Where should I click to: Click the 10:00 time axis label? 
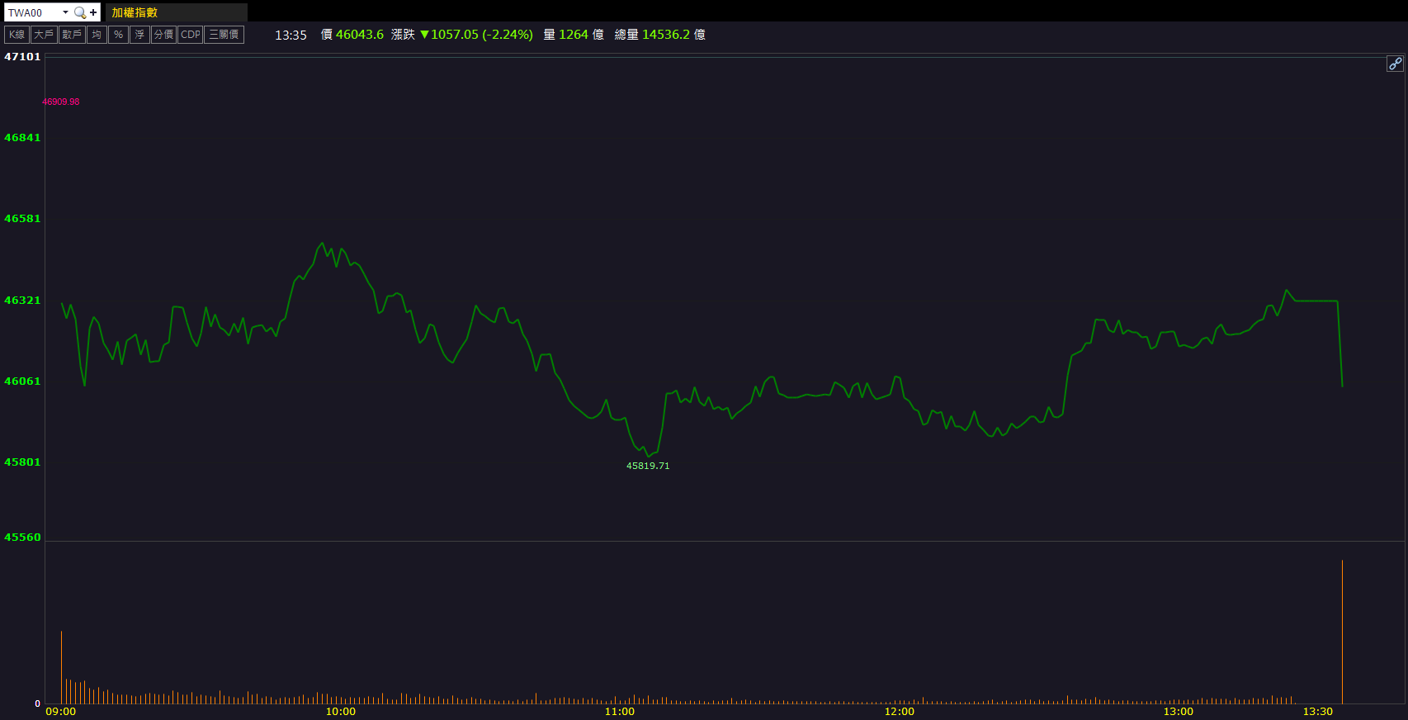(341, 712)
